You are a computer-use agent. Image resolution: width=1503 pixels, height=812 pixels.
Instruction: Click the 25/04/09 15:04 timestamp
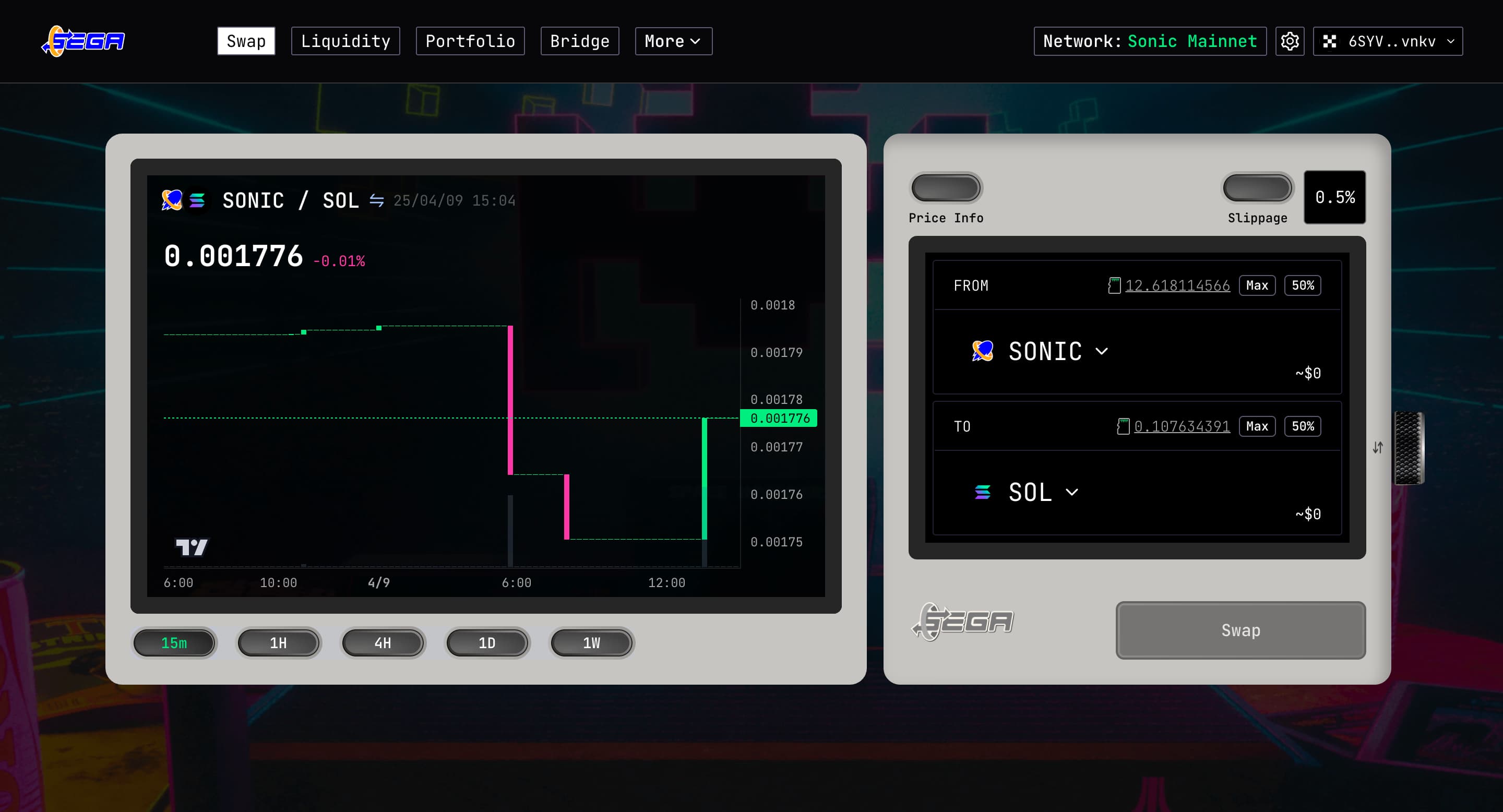454,201
